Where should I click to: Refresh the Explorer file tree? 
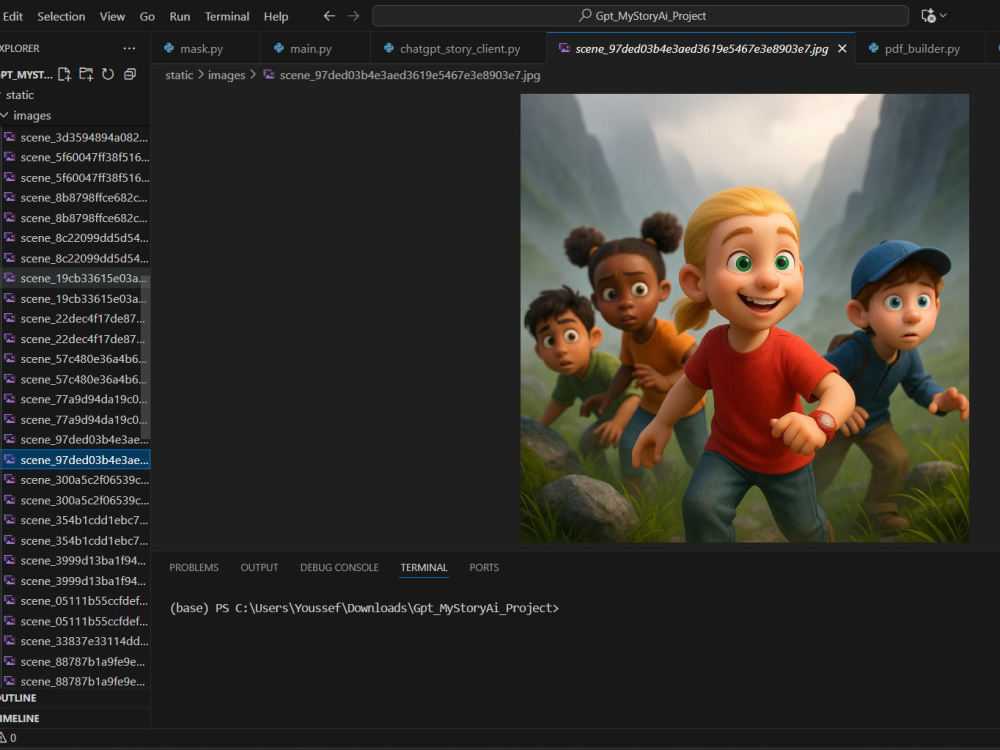108,75
